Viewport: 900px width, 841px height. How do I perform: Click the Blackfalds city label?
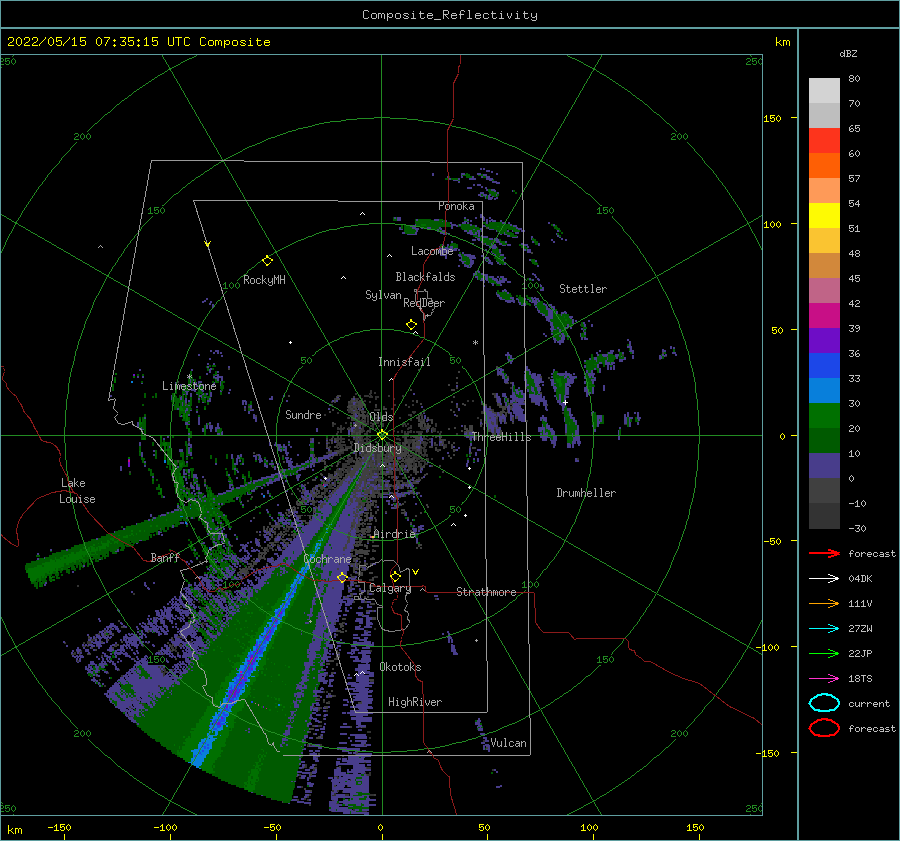click(425, 277)
